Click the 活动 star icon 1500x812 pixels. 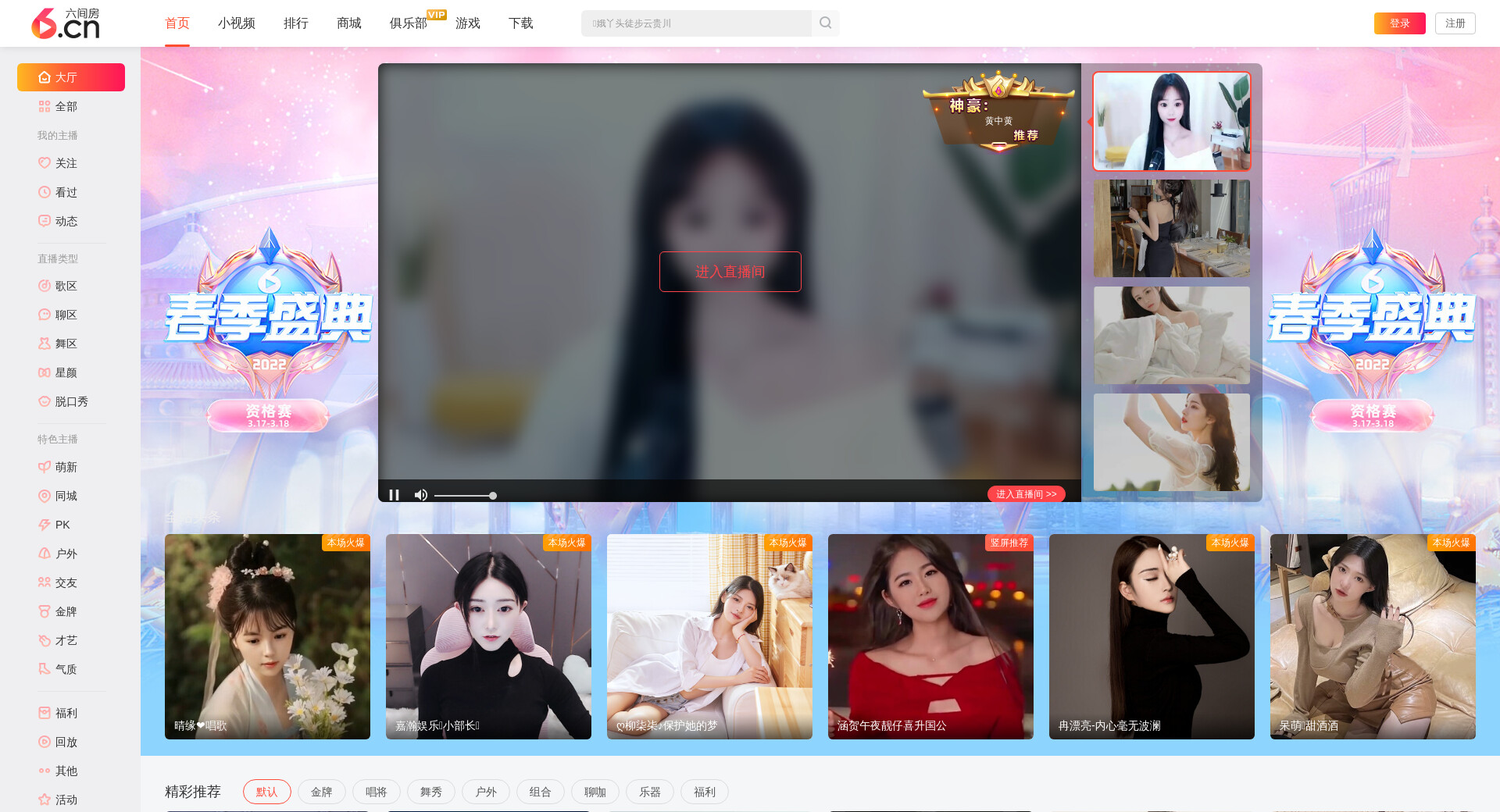click(45, 800)
